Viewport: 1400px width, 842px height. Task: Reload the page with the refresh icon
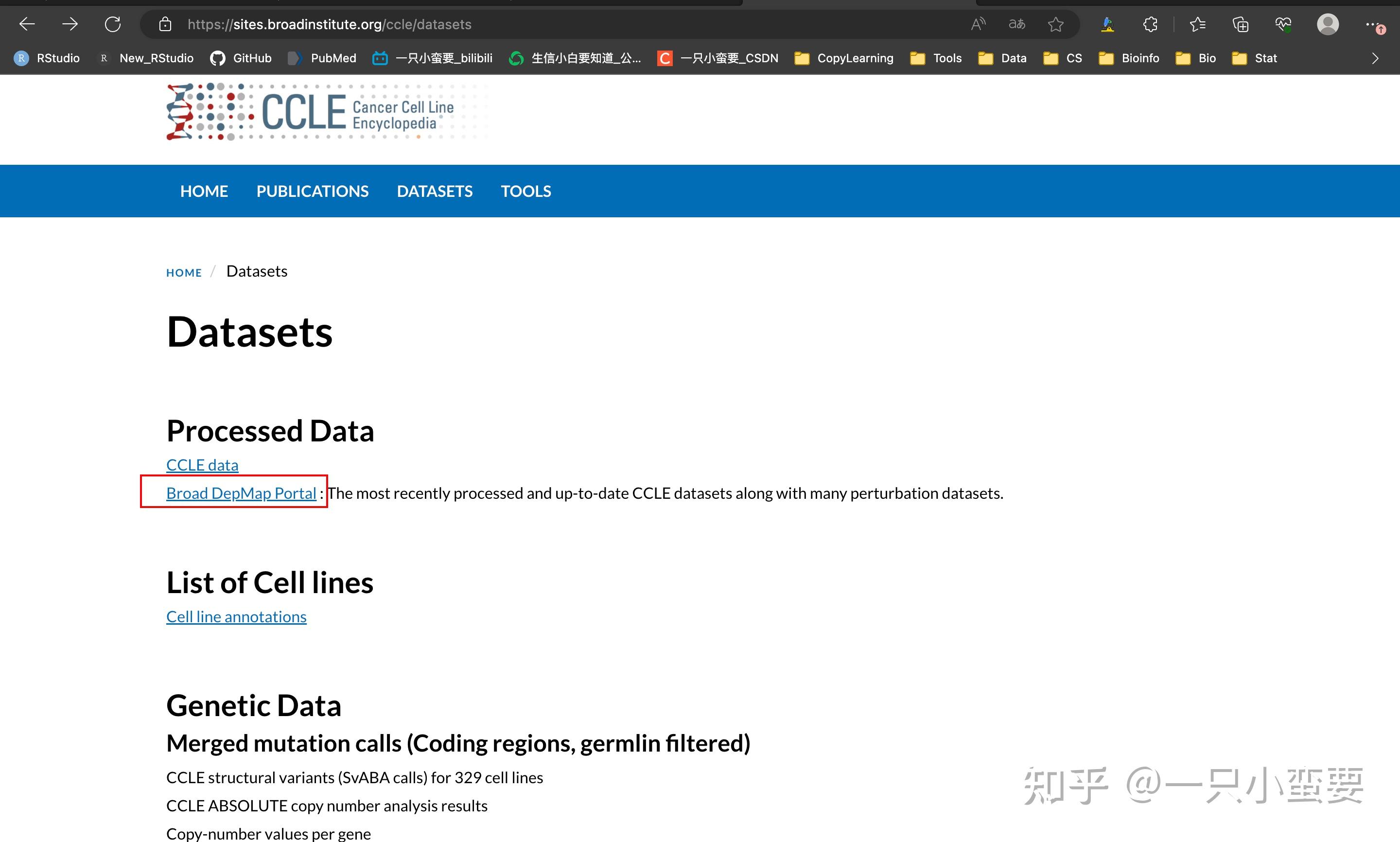112,24
